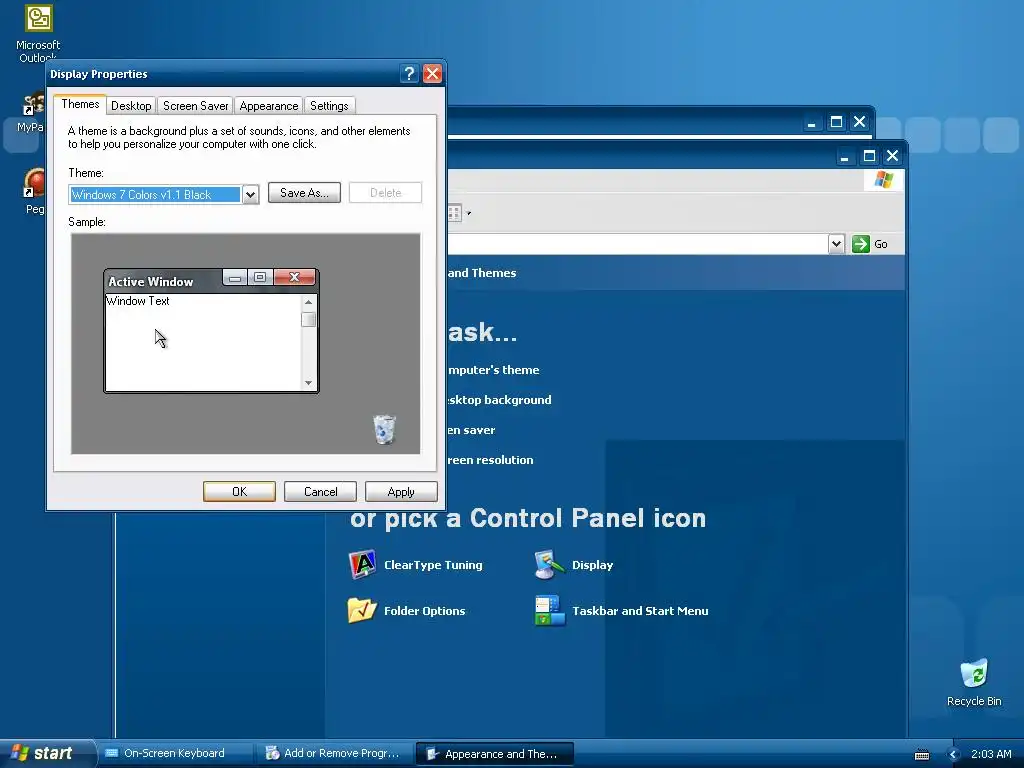Maximize the Appearance and Themes window

click(869, 155)
